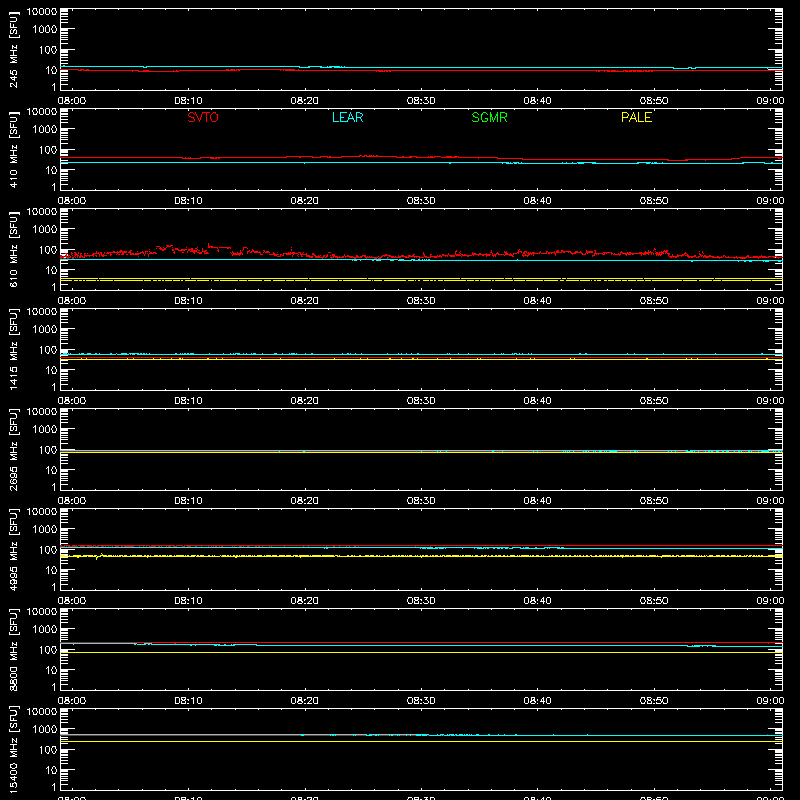Click 08:50 time label under 8800 MHz plot
Image resolution: width=800 pixels, height=800 pixels.
(654, 701)
